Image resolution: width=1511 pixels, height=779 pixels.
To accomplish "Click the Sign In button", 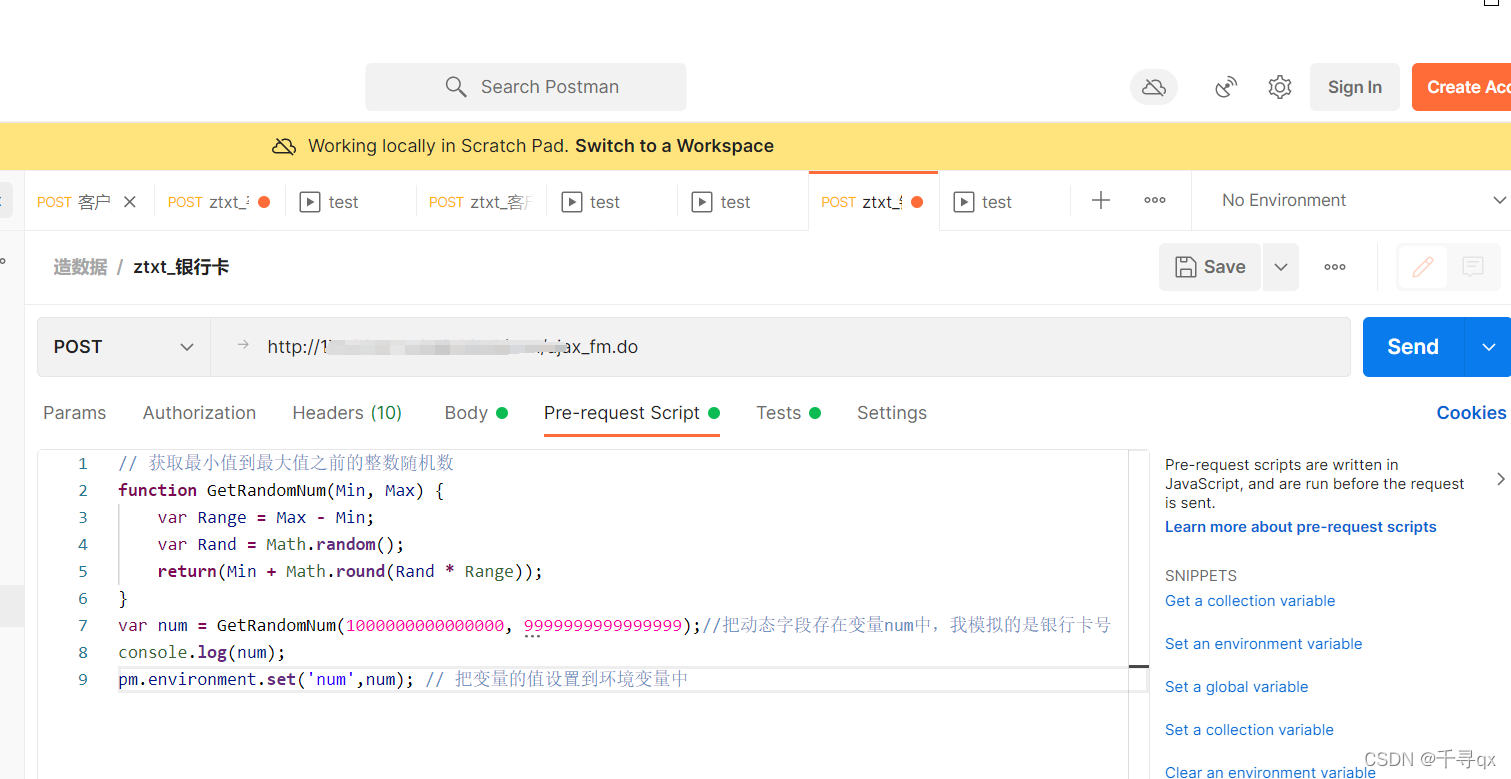I will pyautogui.click(x=1354, y=87).
